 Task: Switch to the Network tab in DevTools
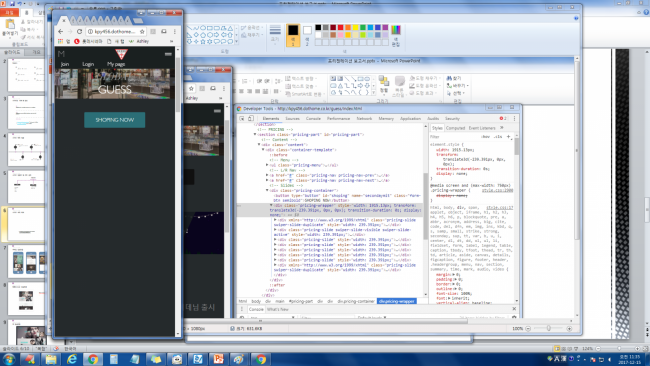point(364,119)
